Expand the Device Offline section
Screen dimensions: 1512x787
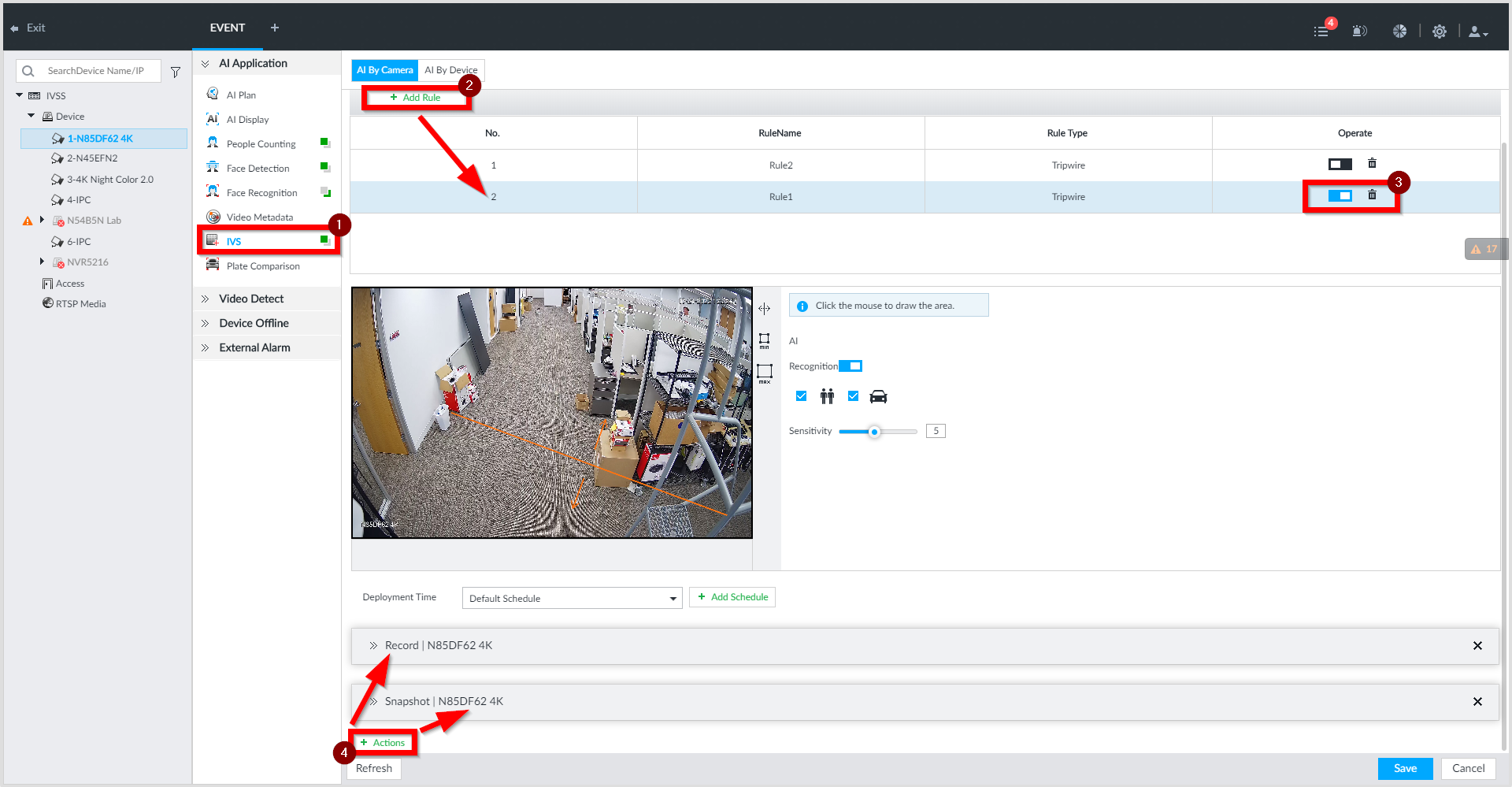[x=206, y=323]
